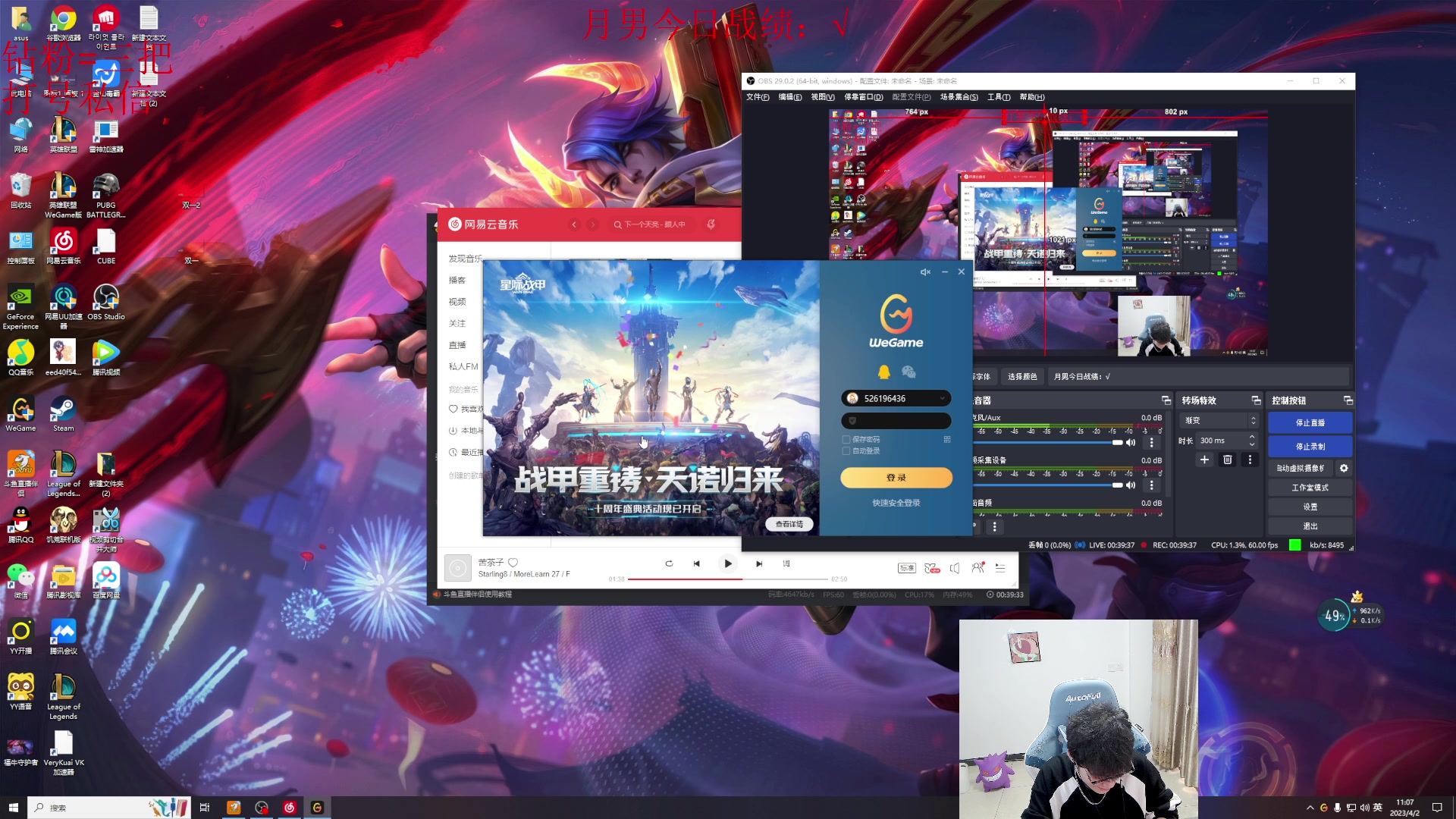
Task: Open QR code login in WeGame
Action: [x=947, y=439]
